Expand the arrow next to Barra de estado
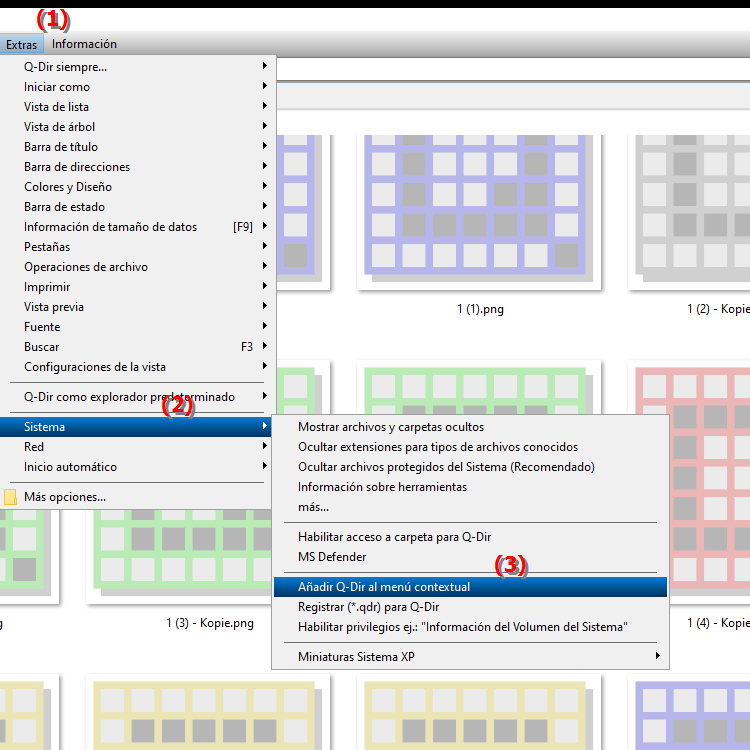 (265, 206)
